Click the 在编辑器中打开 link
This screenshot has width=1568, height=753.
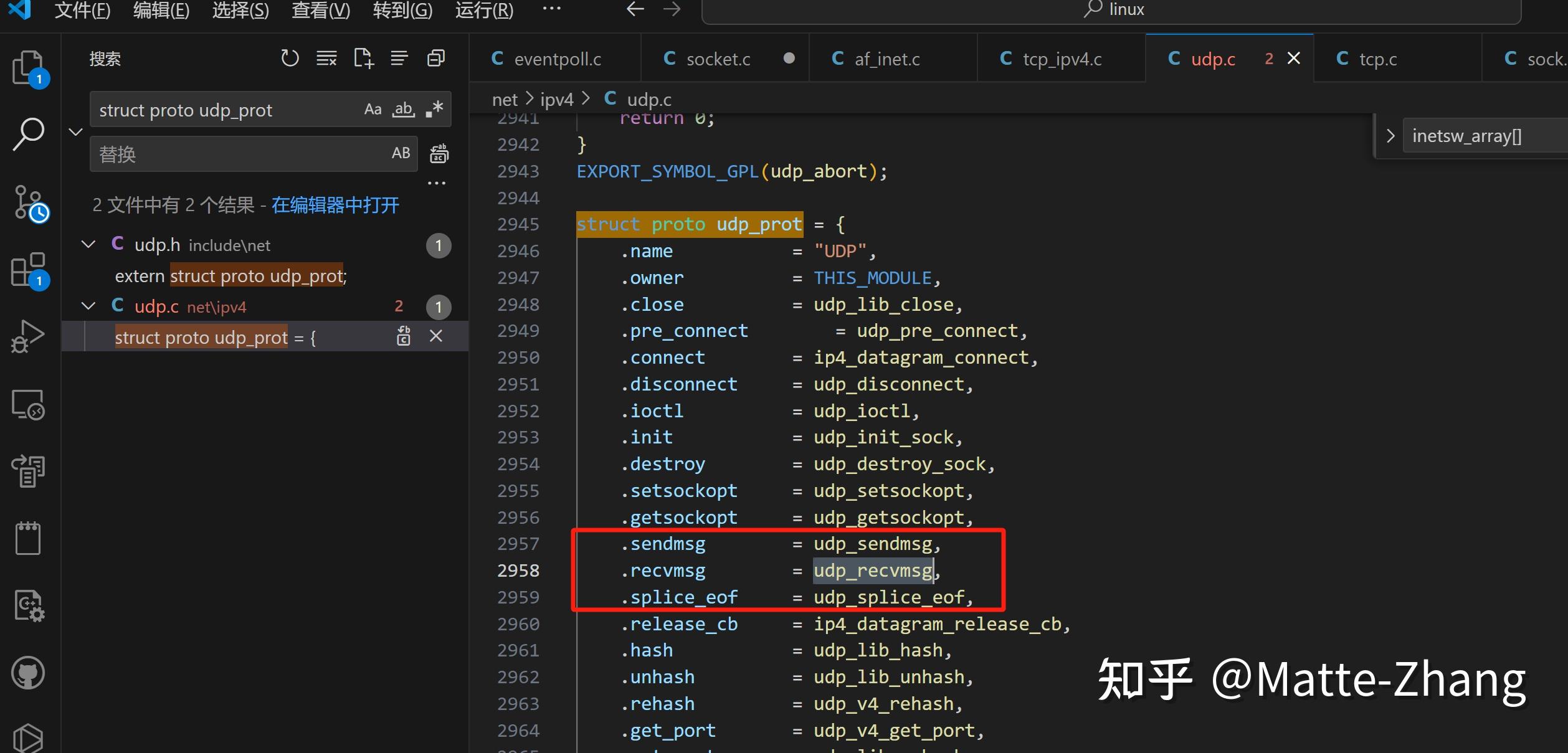pos(335,205)
